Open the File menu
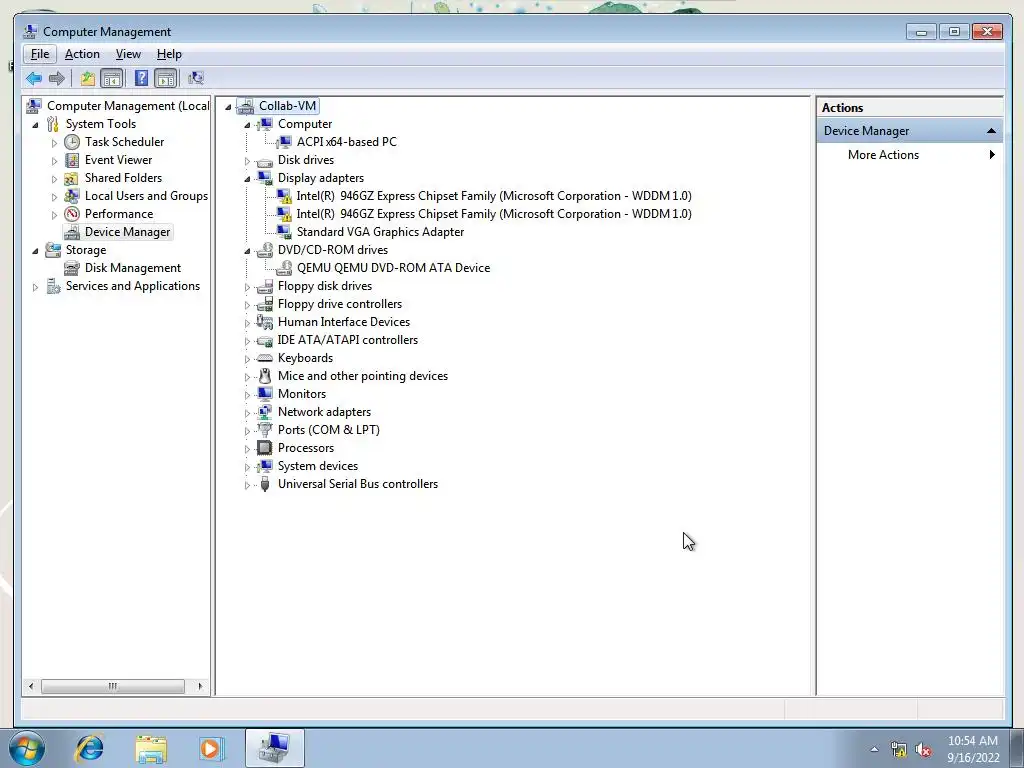 (40, 54)
